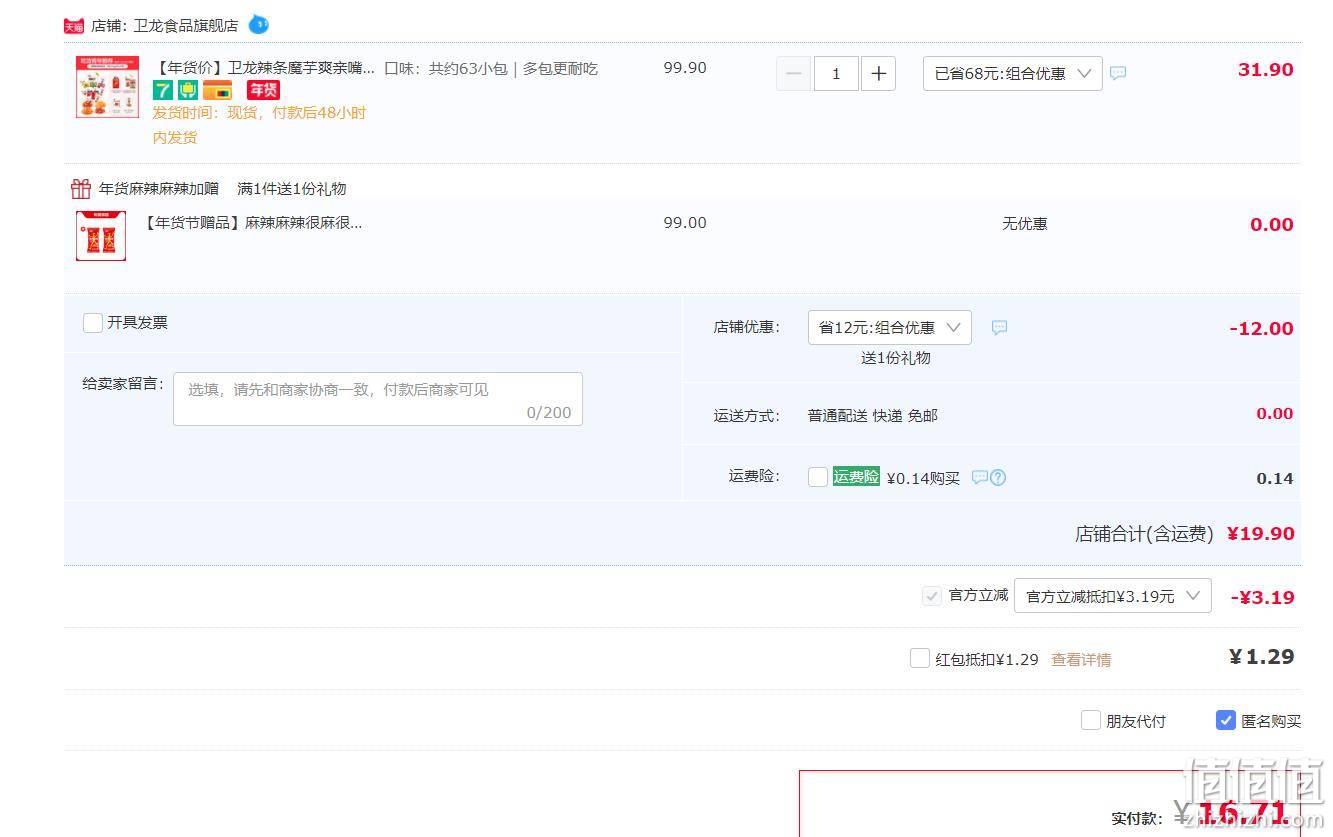
Task: Click the Tmall logo icon
Action: [74, 26]
